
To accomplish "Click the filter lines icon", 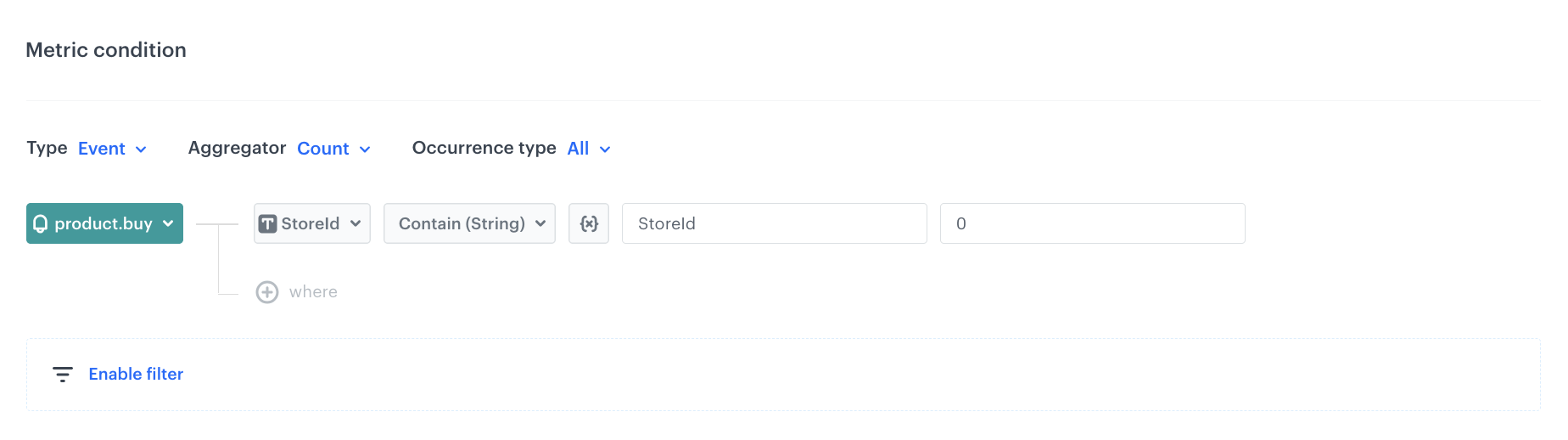I will click(63, 375).
